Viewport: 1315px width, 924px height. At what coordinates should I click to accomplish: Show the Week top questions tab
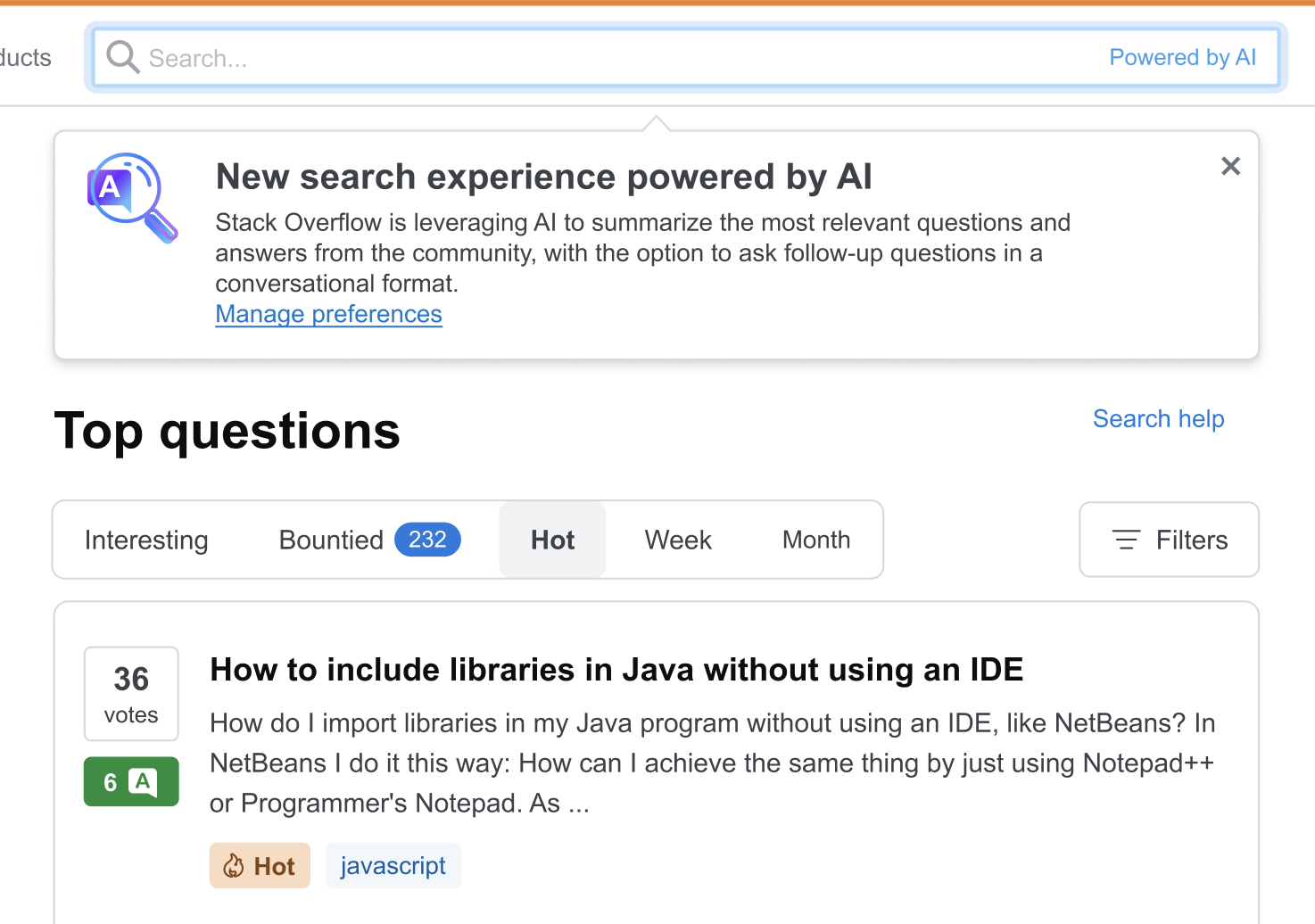pyautogui.click(x=678, y=540)
